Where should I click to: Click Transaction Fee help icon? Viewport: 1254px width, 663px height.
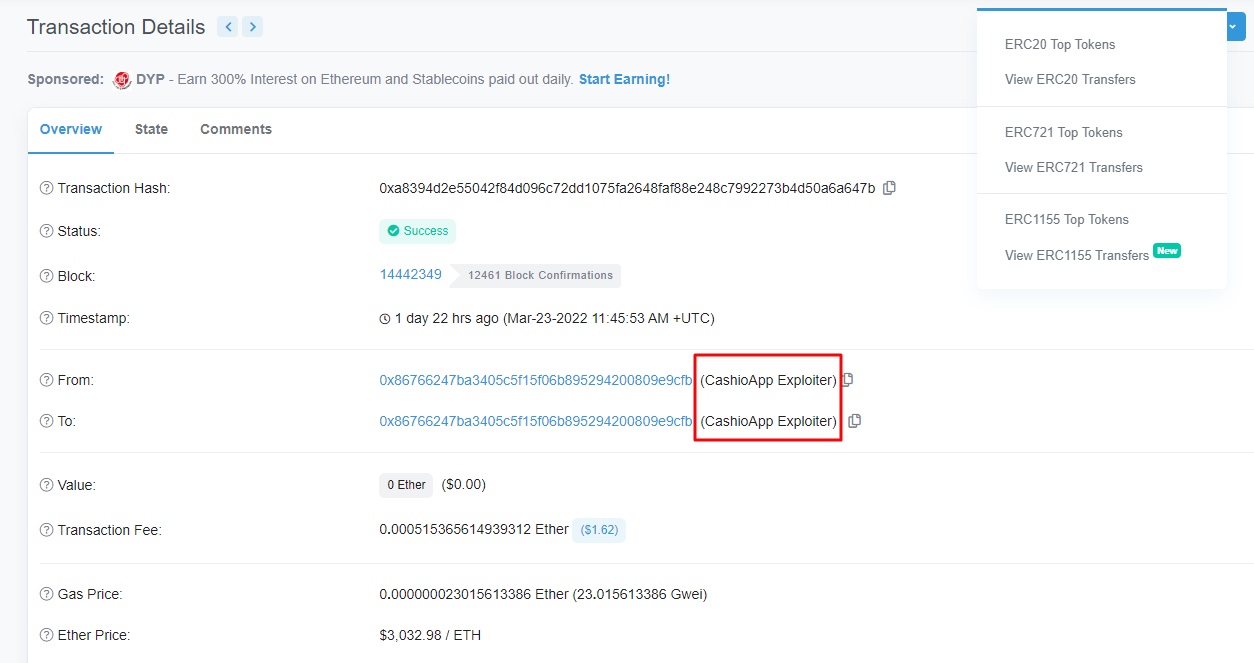pyautogui.click(x=46, y=530)
